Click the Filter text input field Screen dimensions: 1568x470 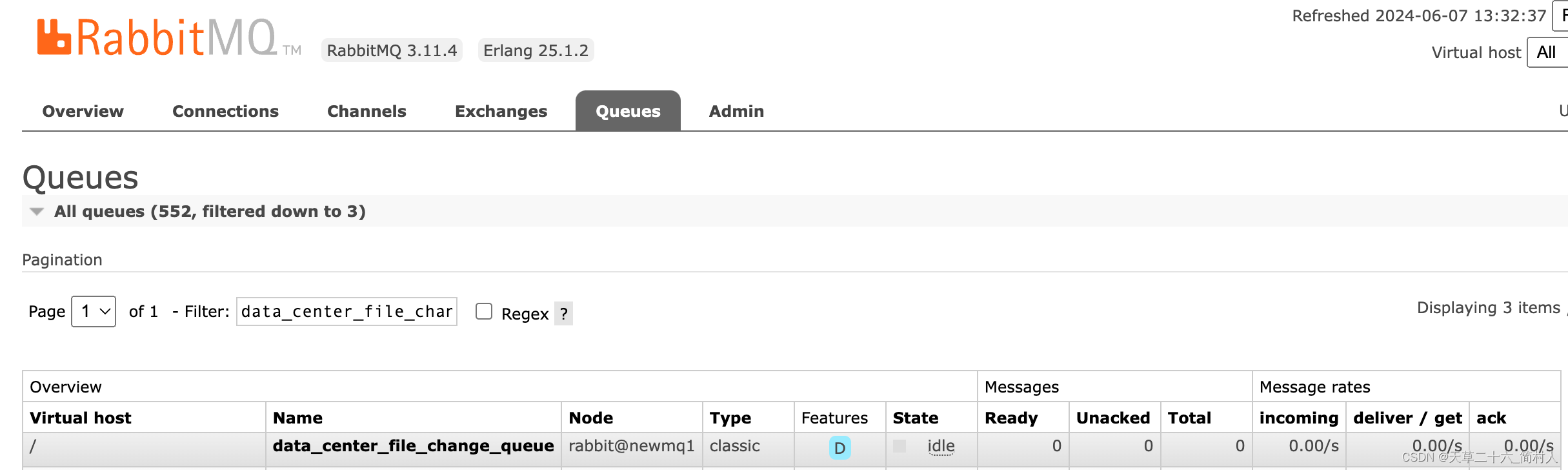[x=347, y=312]
